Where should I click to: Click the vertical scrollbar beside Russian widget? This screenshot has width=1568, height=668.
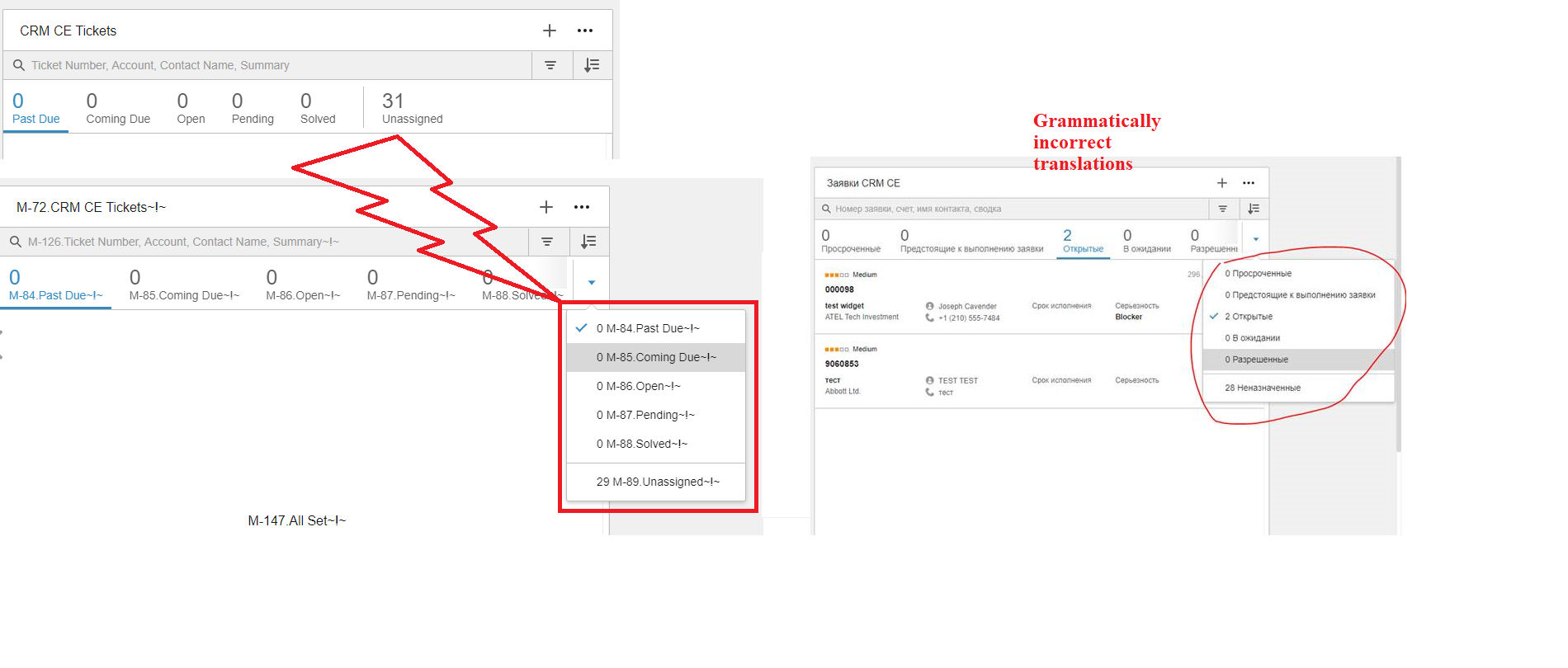(x=1399, y=305)
